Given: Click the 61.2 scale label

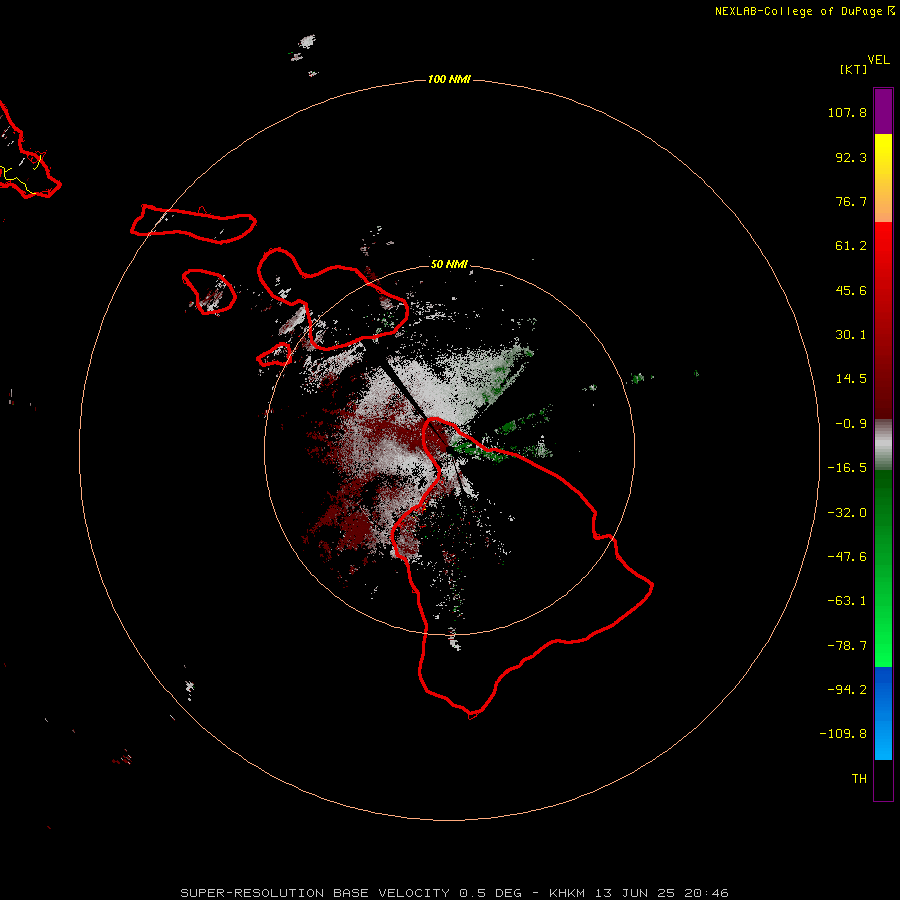Looking at the screenshot, I should click(x=851, y=246).
